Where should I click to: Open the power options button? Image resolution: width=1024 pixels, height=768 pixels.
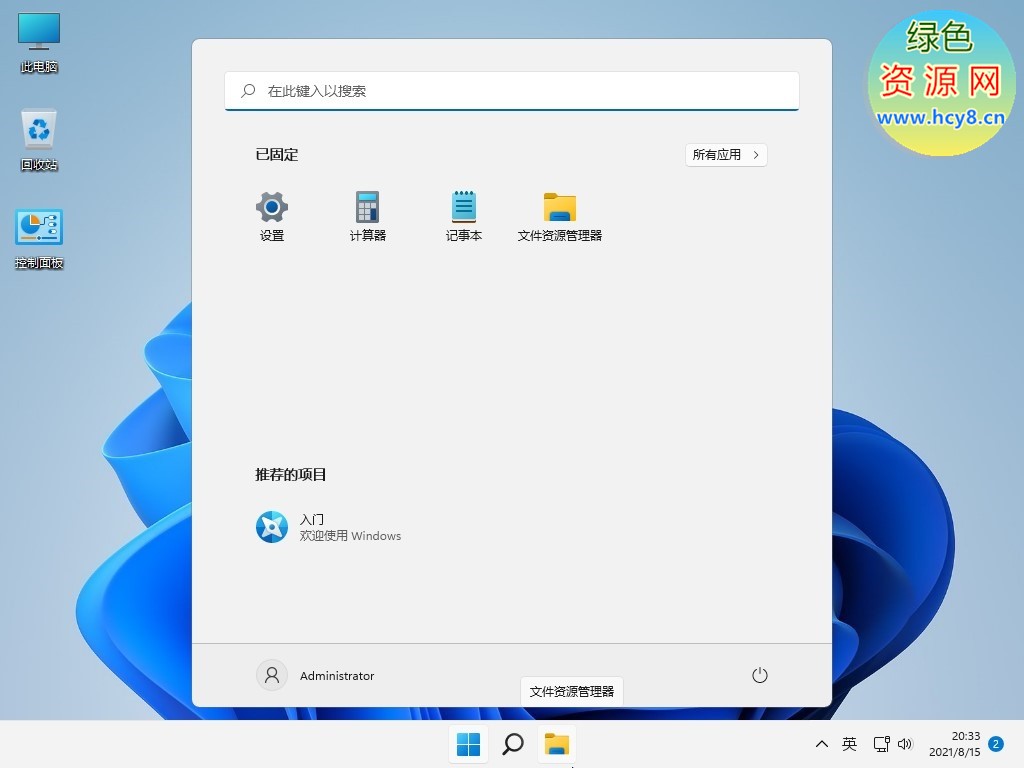(760, 675)
